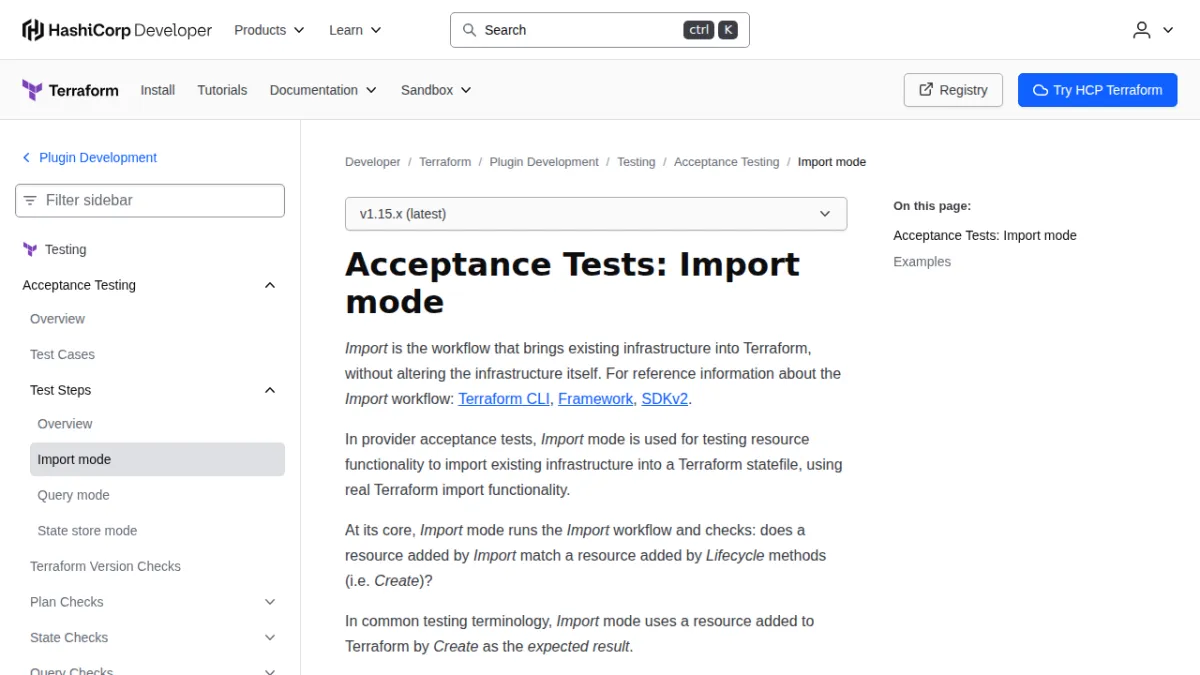
Task: Click the Acceptance Testing breadcrumb
Action: [x=726, y=162]
